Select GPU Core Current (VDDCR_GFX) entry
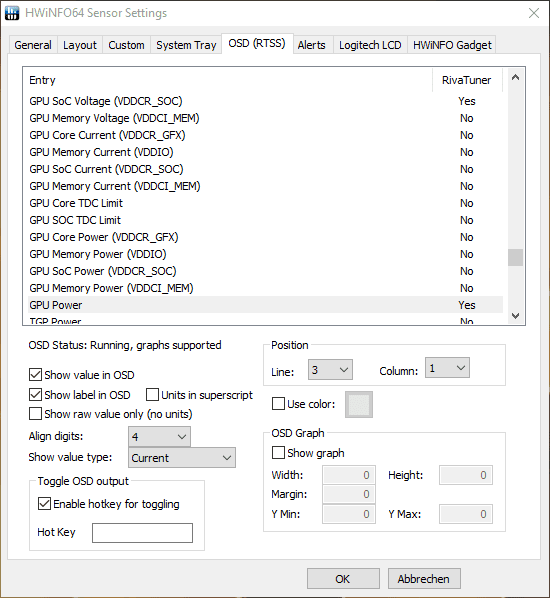 pyautogui.click(x=265, y=135)
